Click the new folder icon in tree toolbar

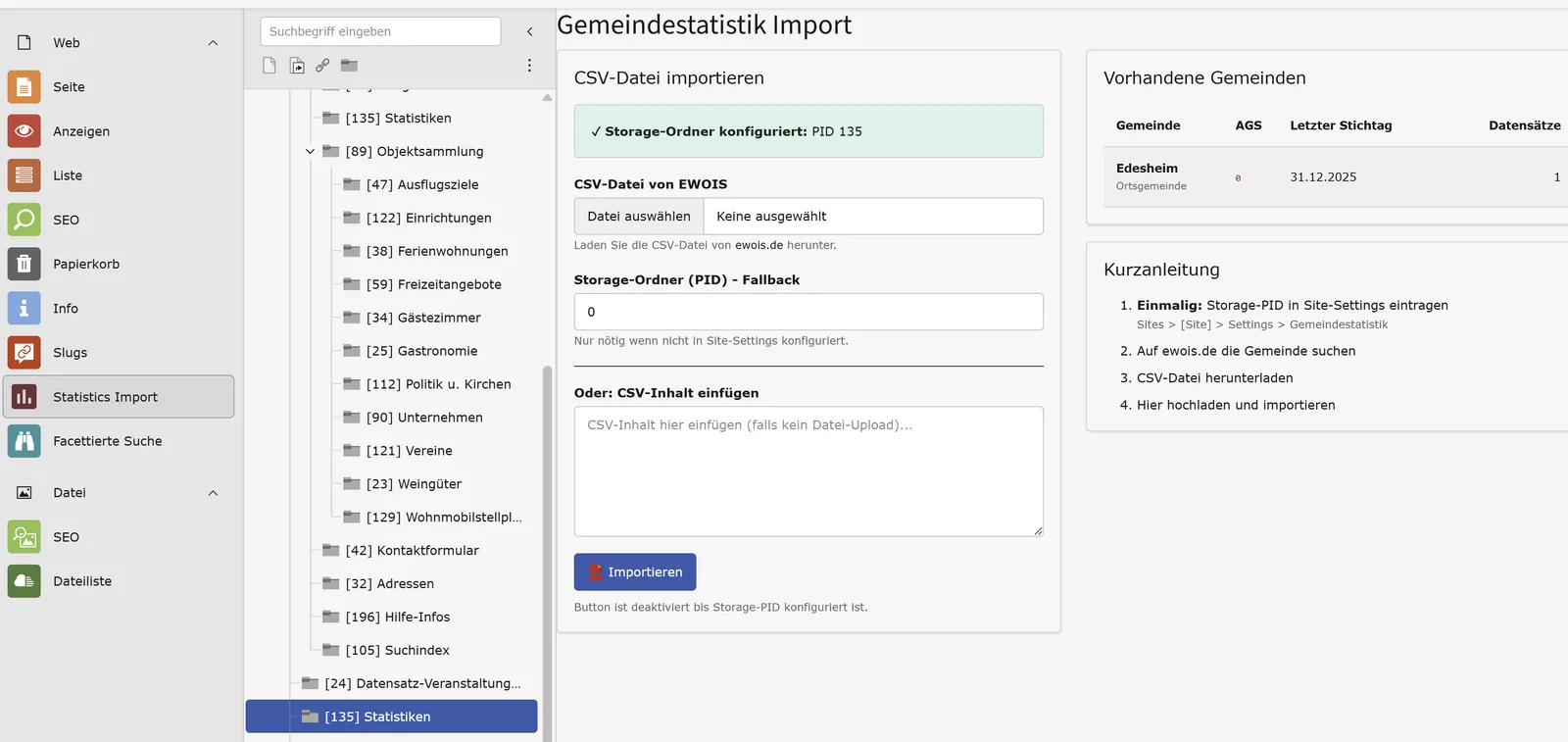[x=349, y=66]
